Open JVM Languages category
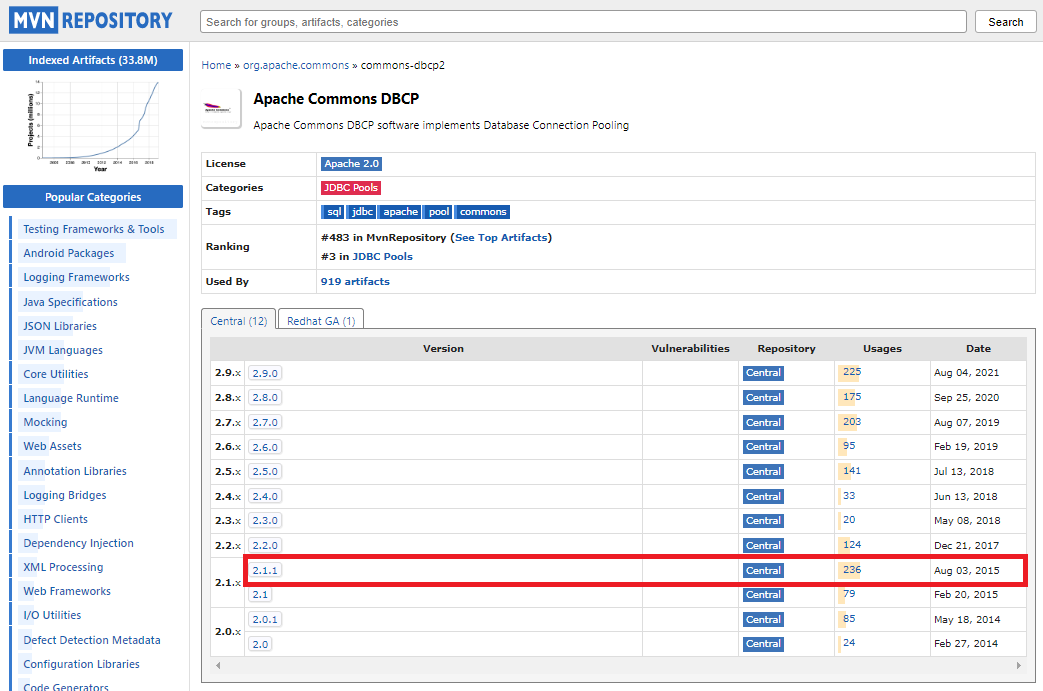This screenshot has width=1043, height=691. point(63,350)
